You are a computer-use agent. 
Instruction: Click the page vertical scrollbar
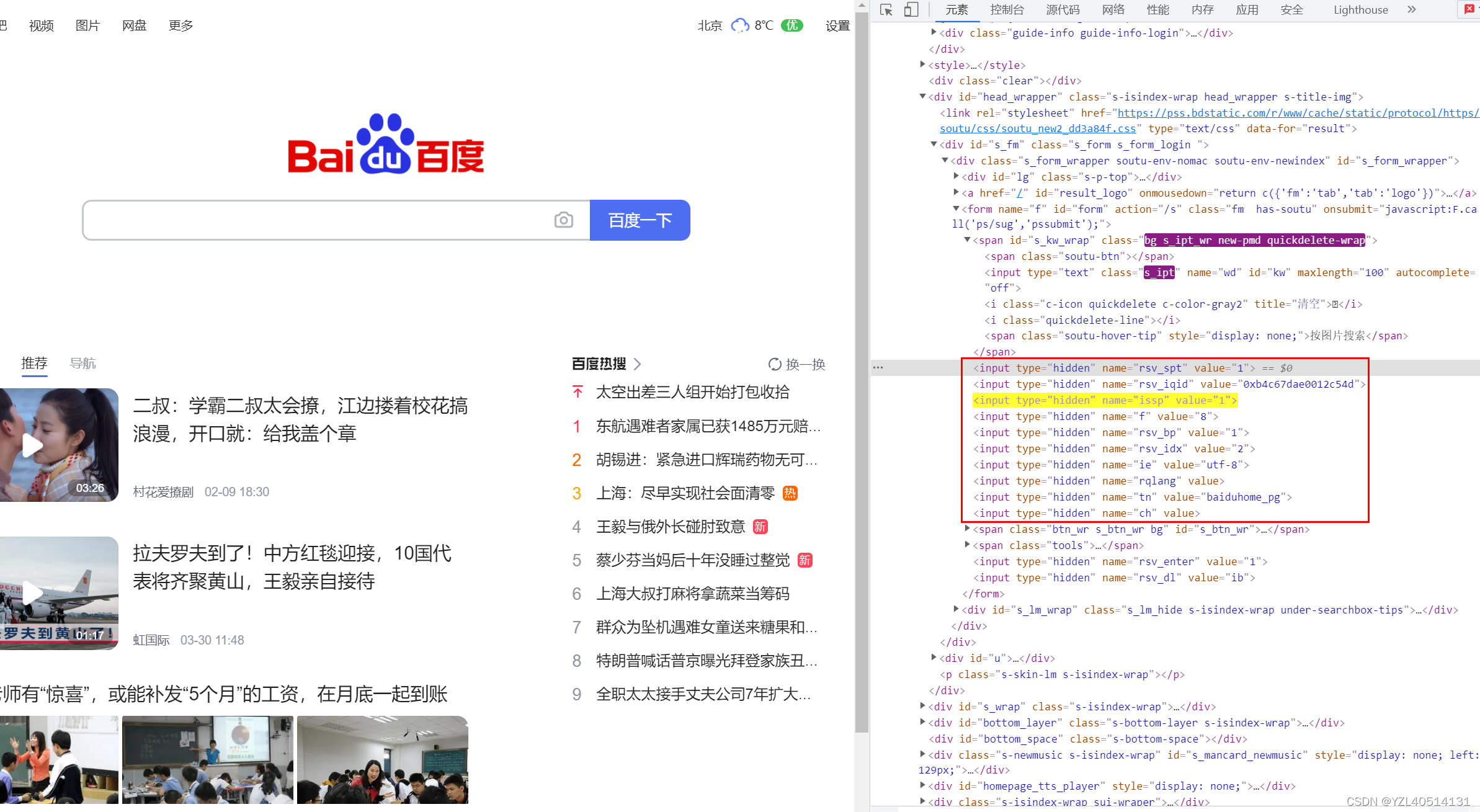tap(862, 372)
